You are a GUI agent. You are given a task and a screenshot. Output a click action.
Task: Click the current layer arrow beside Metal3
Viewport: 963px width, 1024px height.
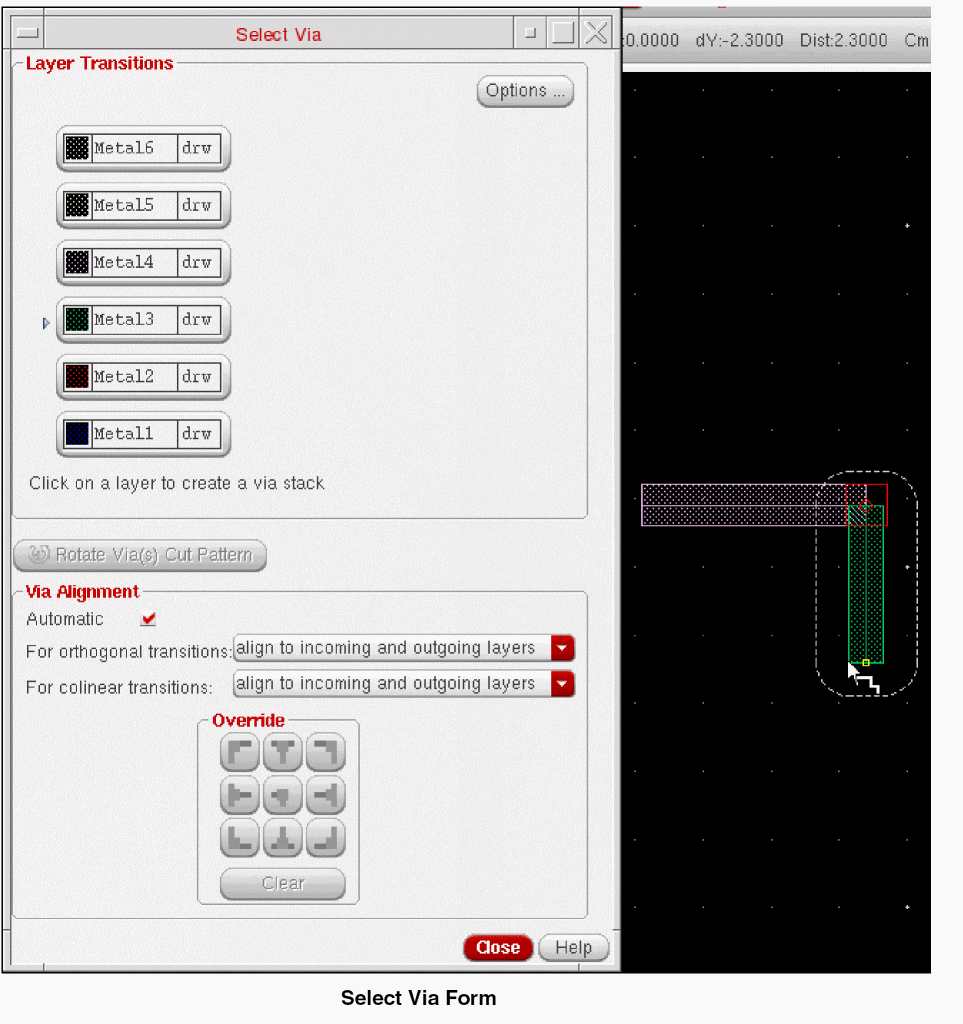pyautogui.click(x=46, y=323)
